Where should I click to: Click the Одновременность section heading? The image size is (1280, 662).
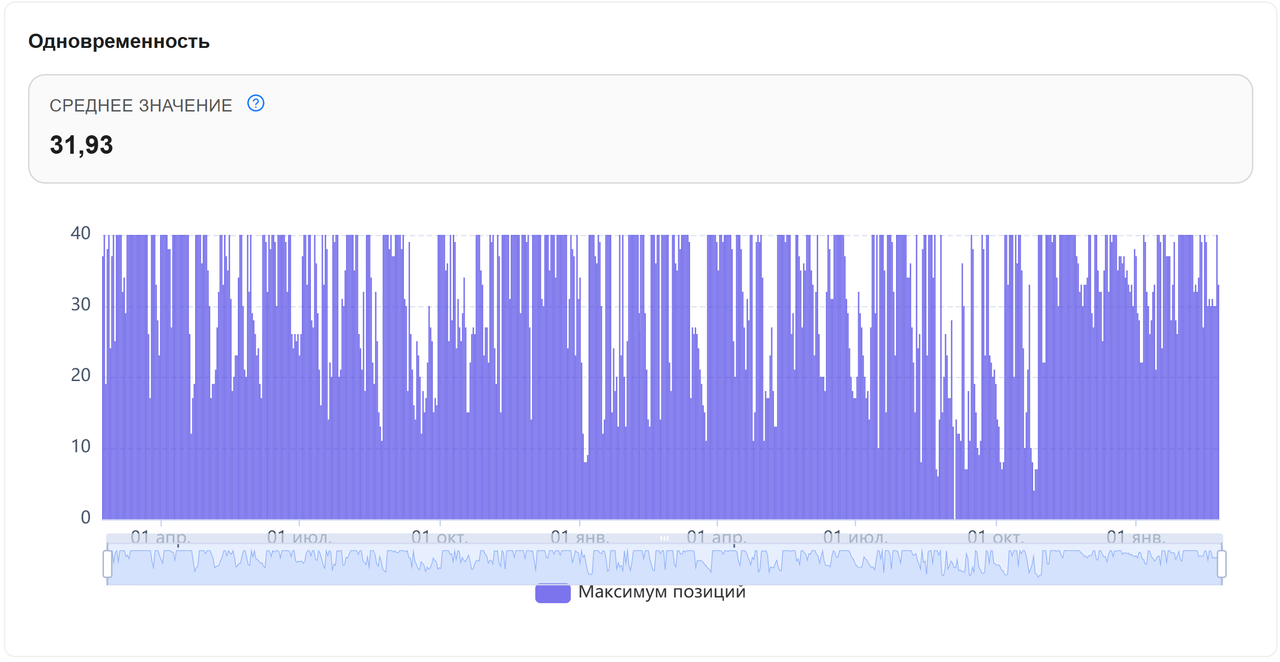pos(119,42)
